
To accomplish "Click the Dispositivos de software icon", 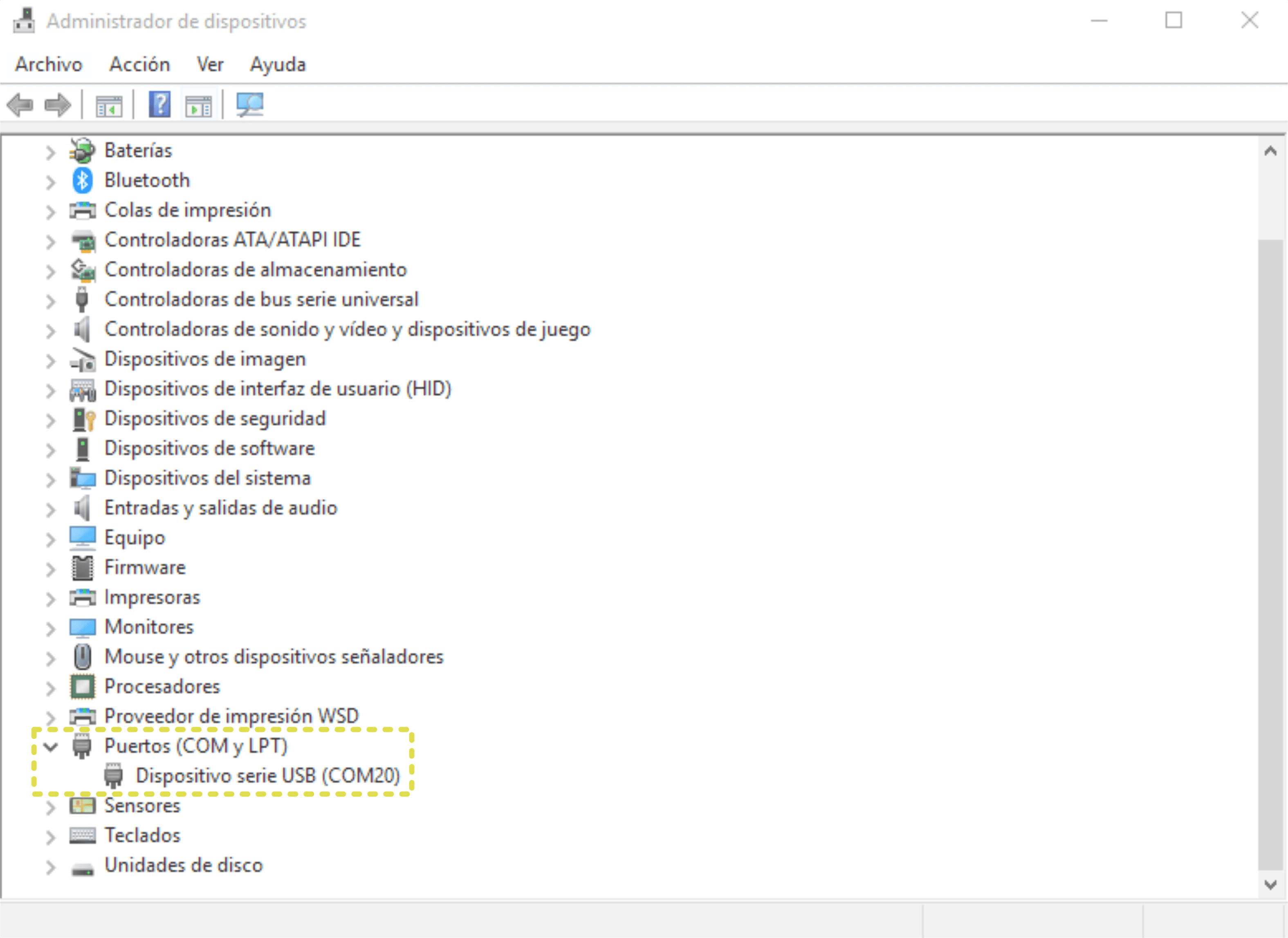I will (x=83, y=449).
